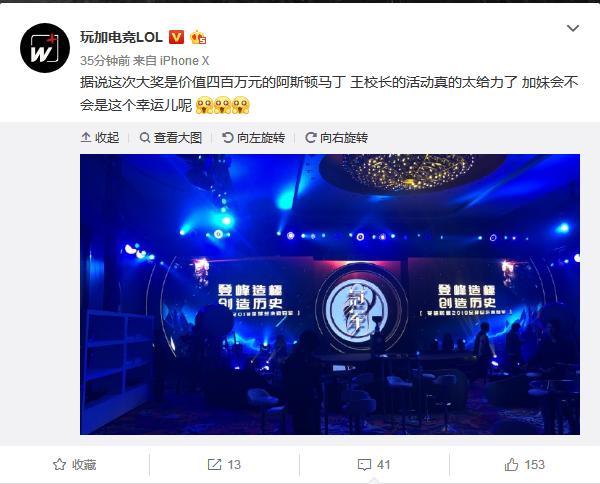
Task: Like the post with thumbs-up 153
Action: pyautogui.click(x=524, y=464)
